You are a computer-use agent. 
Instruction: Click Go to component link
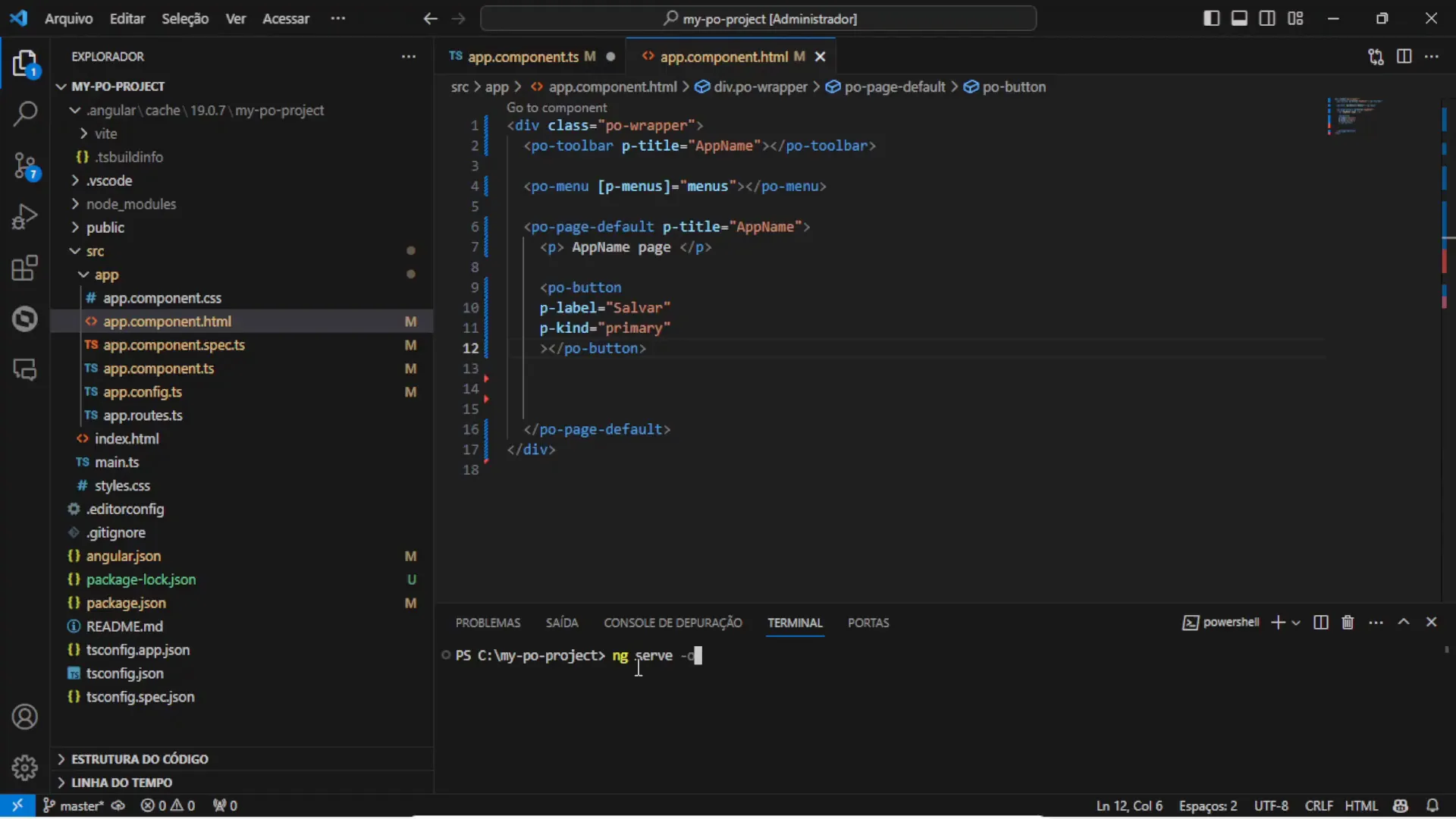(557, 108)
